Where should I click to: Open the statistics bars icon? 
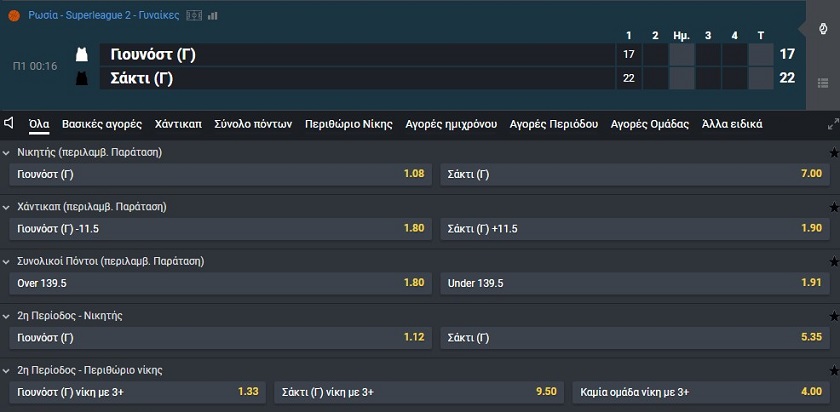click(x=213, y=16)
